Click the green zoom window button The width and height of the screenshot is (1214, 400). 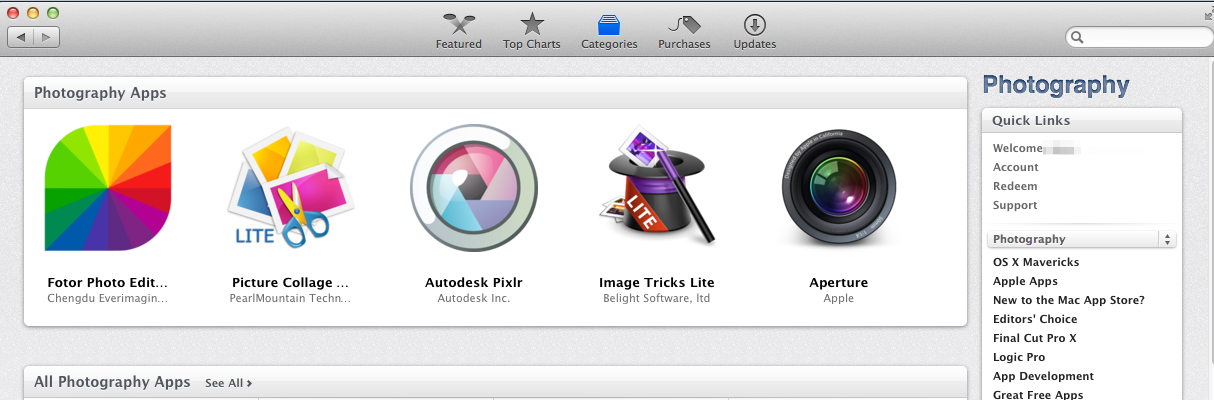(x=52, y=12)
